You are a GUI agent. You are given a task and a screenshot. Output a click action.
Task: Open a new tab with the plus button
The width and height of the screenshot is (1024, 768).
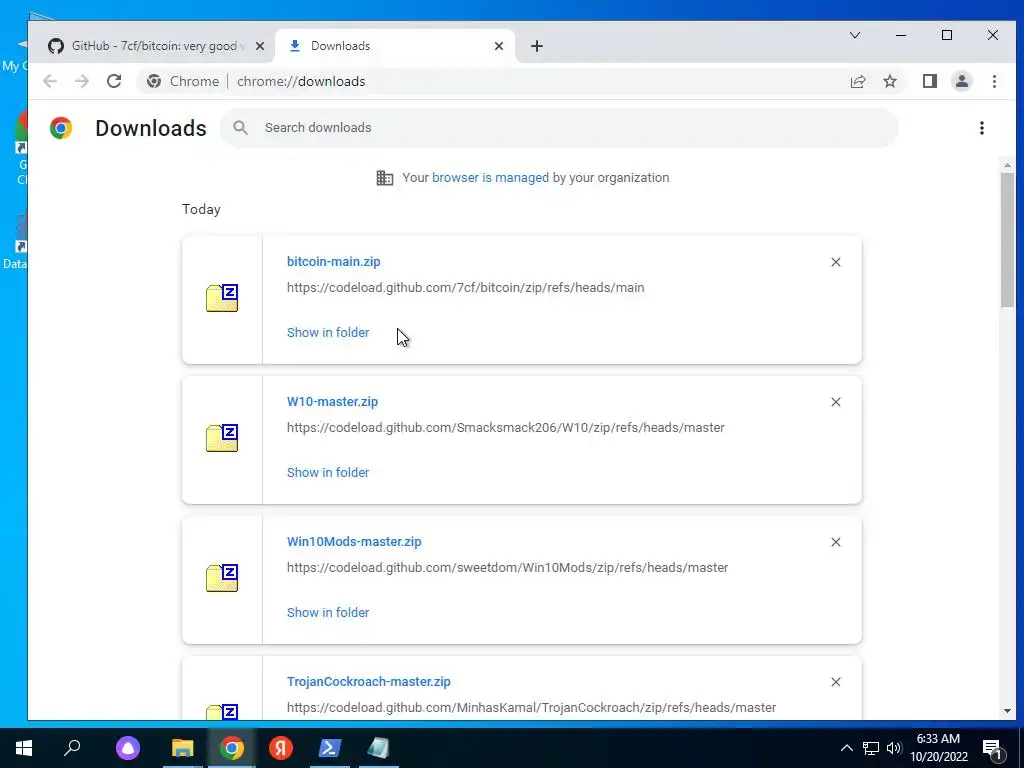coord(537,46)
